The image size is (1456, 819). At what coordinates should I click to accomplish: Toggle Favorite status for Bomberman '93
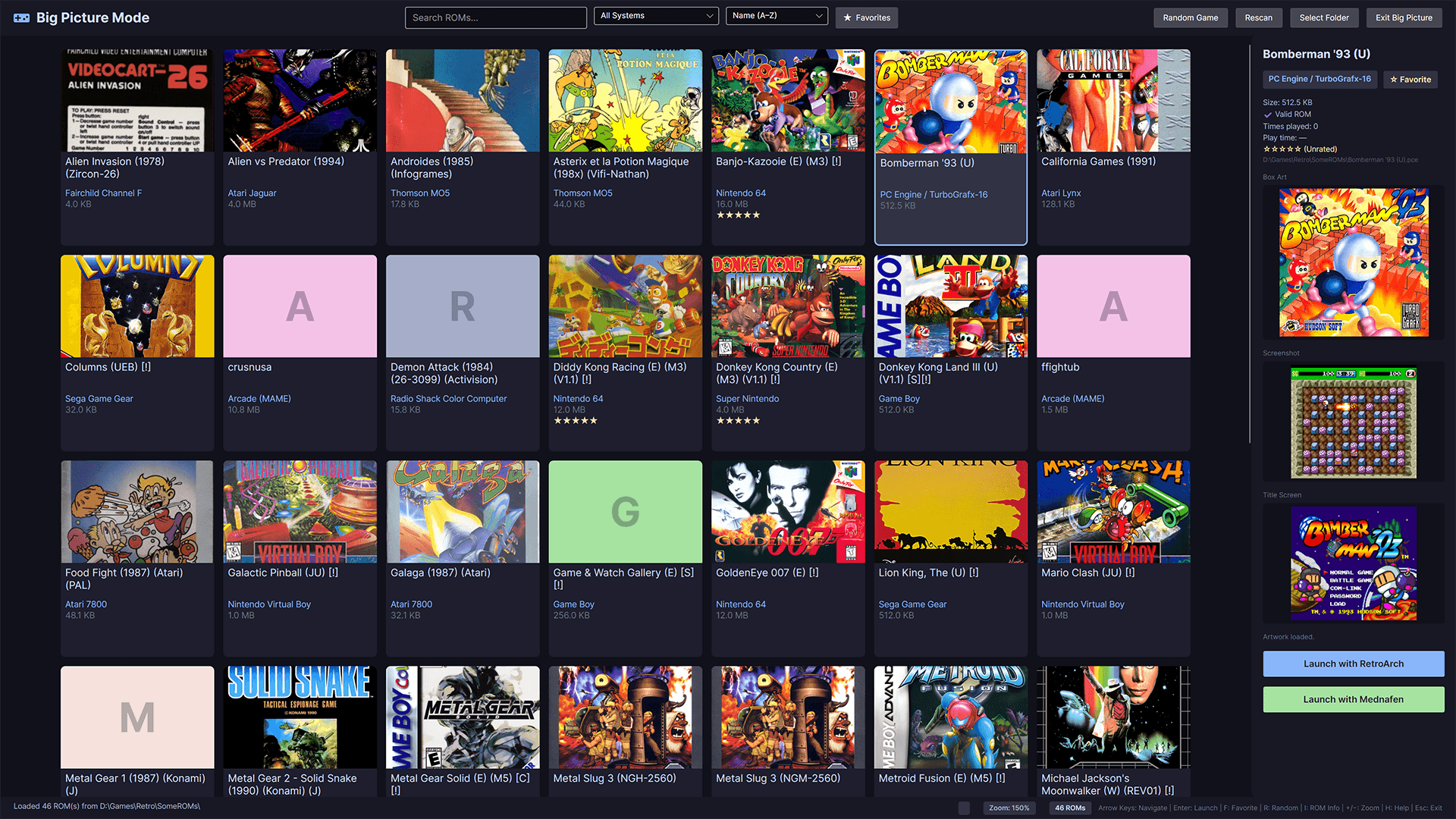[x=1410, y=80]
